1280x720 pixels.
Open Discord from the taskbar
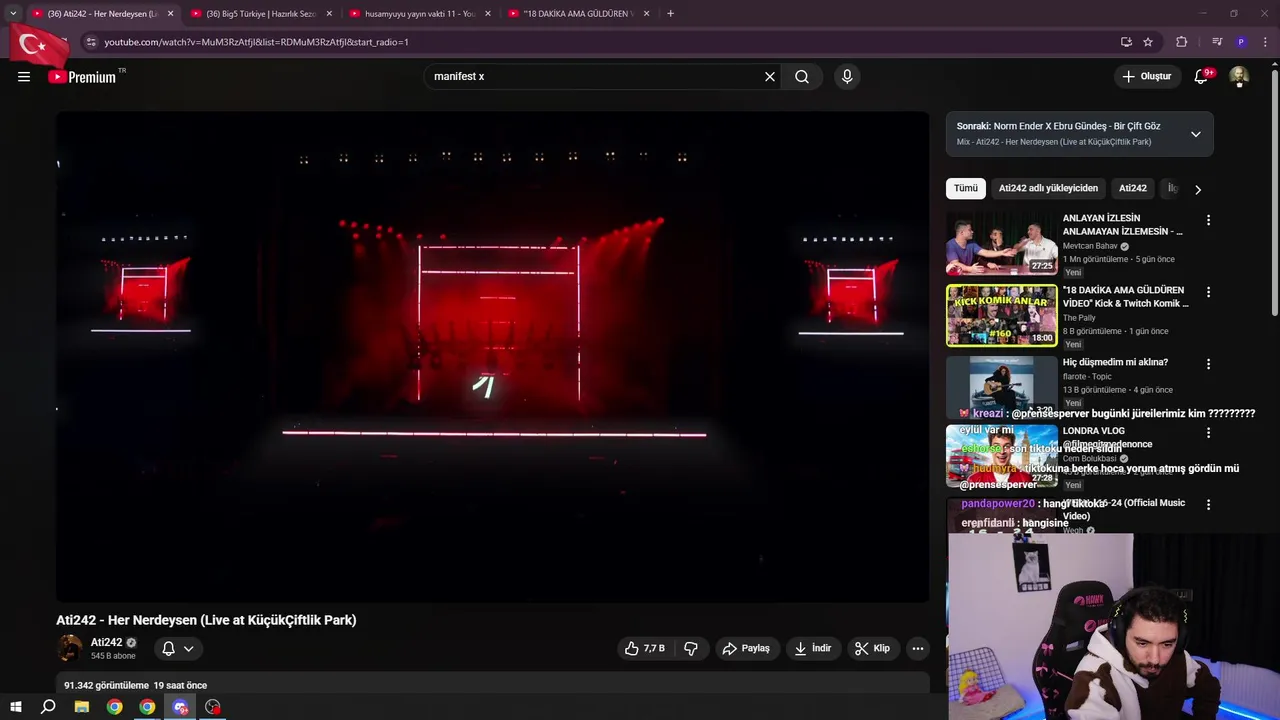[x=180, y=707]
